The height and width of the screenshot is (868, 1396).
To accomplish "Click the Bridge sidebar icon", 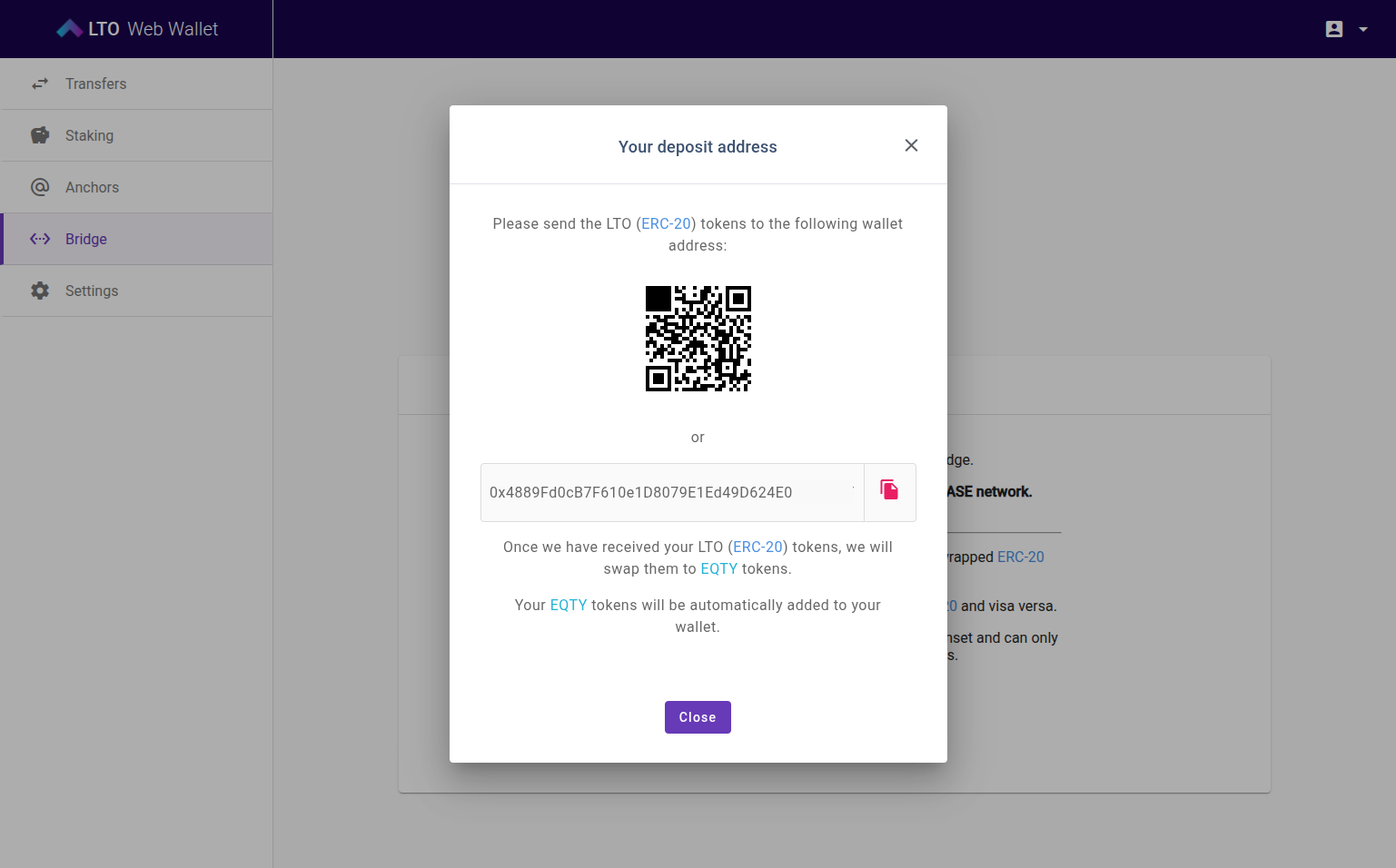I will 40,239.
